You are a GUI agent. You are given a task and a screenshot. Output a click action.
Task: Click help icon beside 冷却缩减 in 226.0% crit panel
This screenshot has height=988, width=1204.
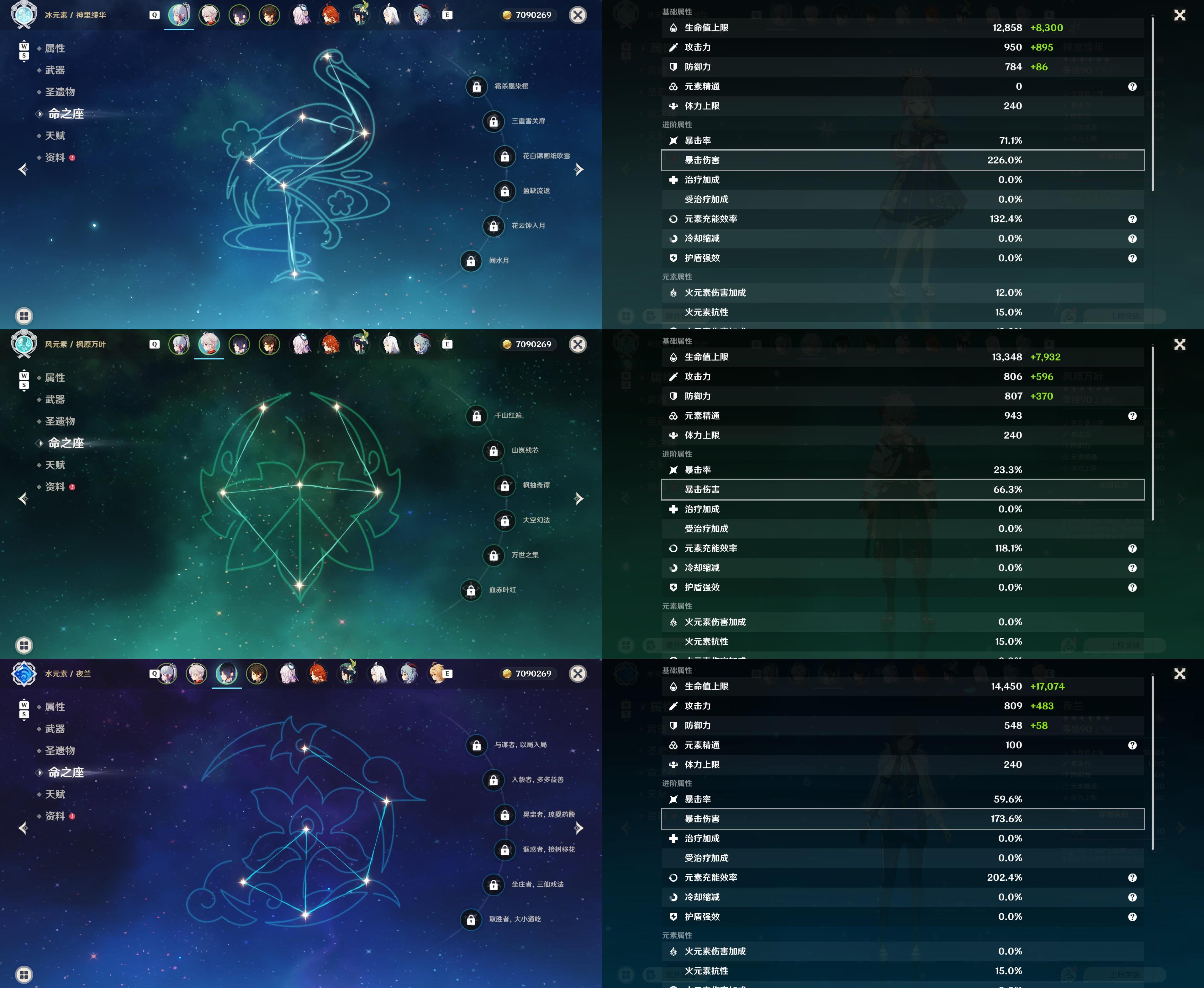coord(1132,238)
